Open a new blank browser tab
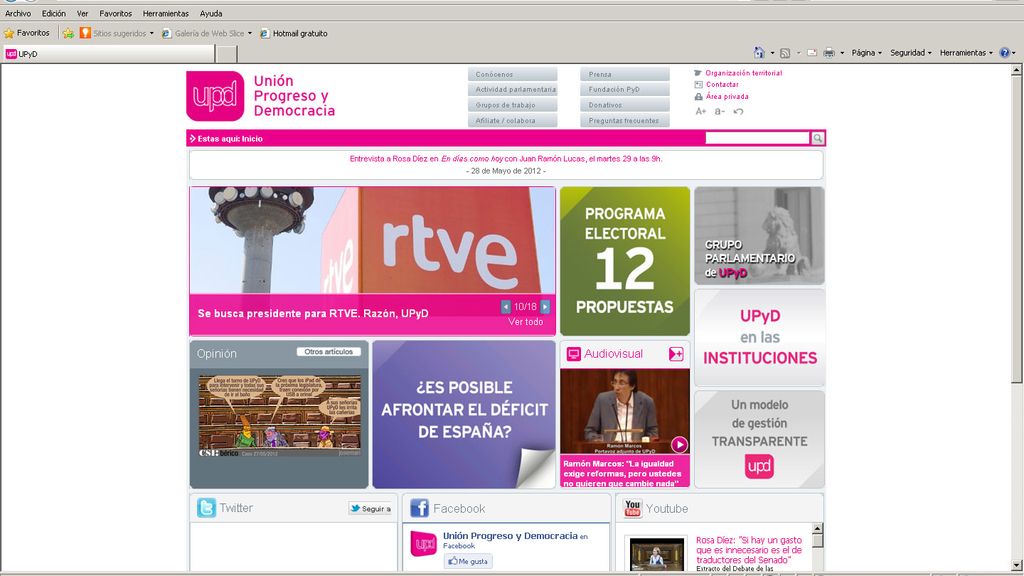1024x576 pixels. (x=227, y=54)
